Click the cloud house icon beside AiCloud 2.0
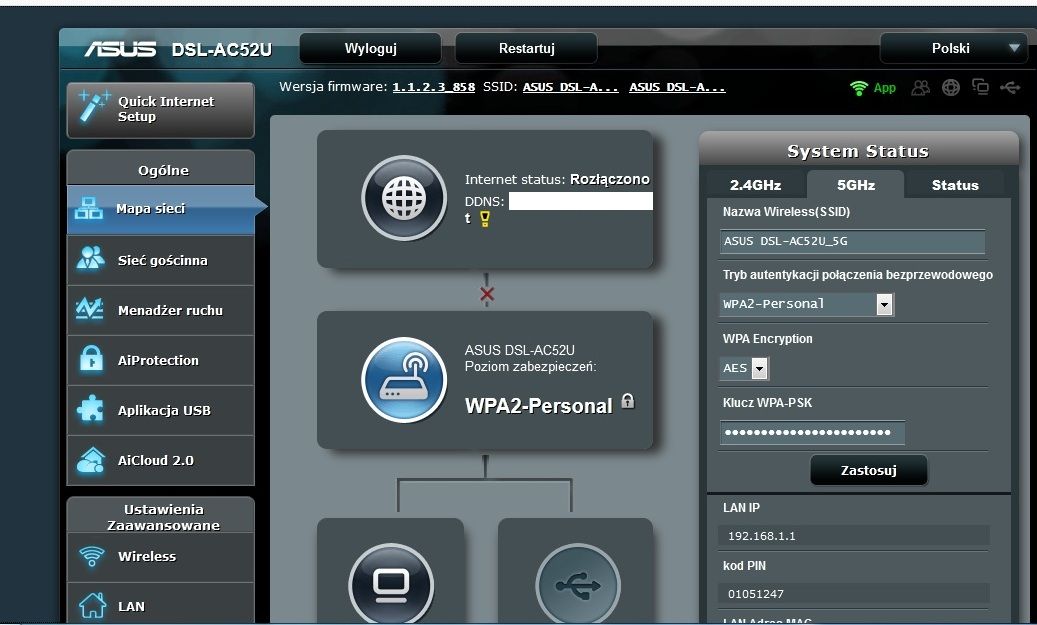Viewport: 1037px width, 625px height. point(90,460)
